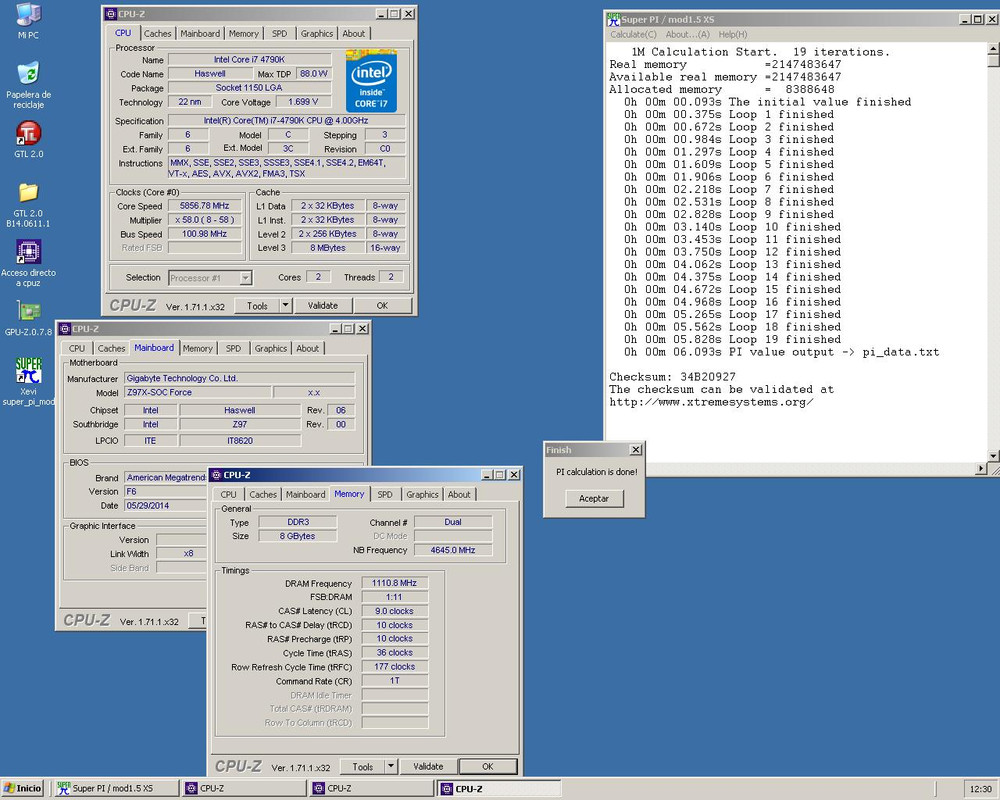The height and width of the screenshot is (800, 1000).
Task: Click CPU-Z title icon in Memory window
Action: pos(216,475)
